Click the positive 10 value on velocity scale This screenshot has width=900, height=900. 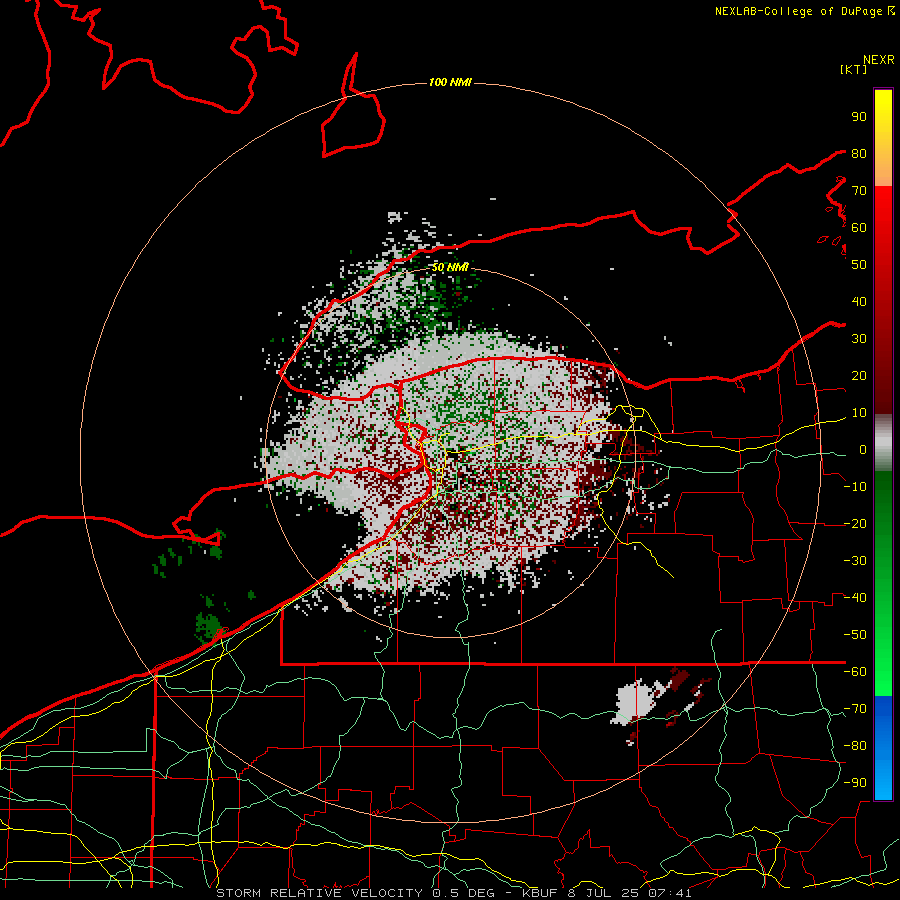[859, 413]
